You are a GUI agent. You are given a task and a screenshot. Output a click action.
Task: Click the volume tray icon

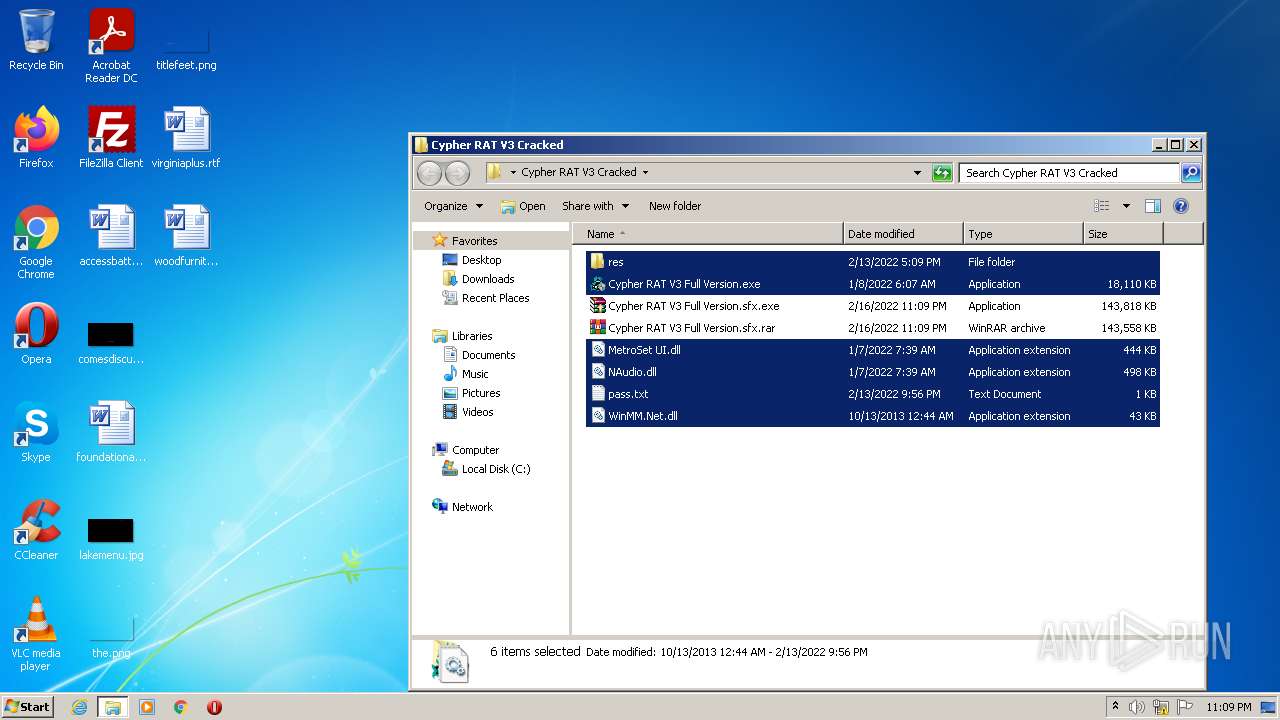pyautogui.click(x=1137, y=707)
